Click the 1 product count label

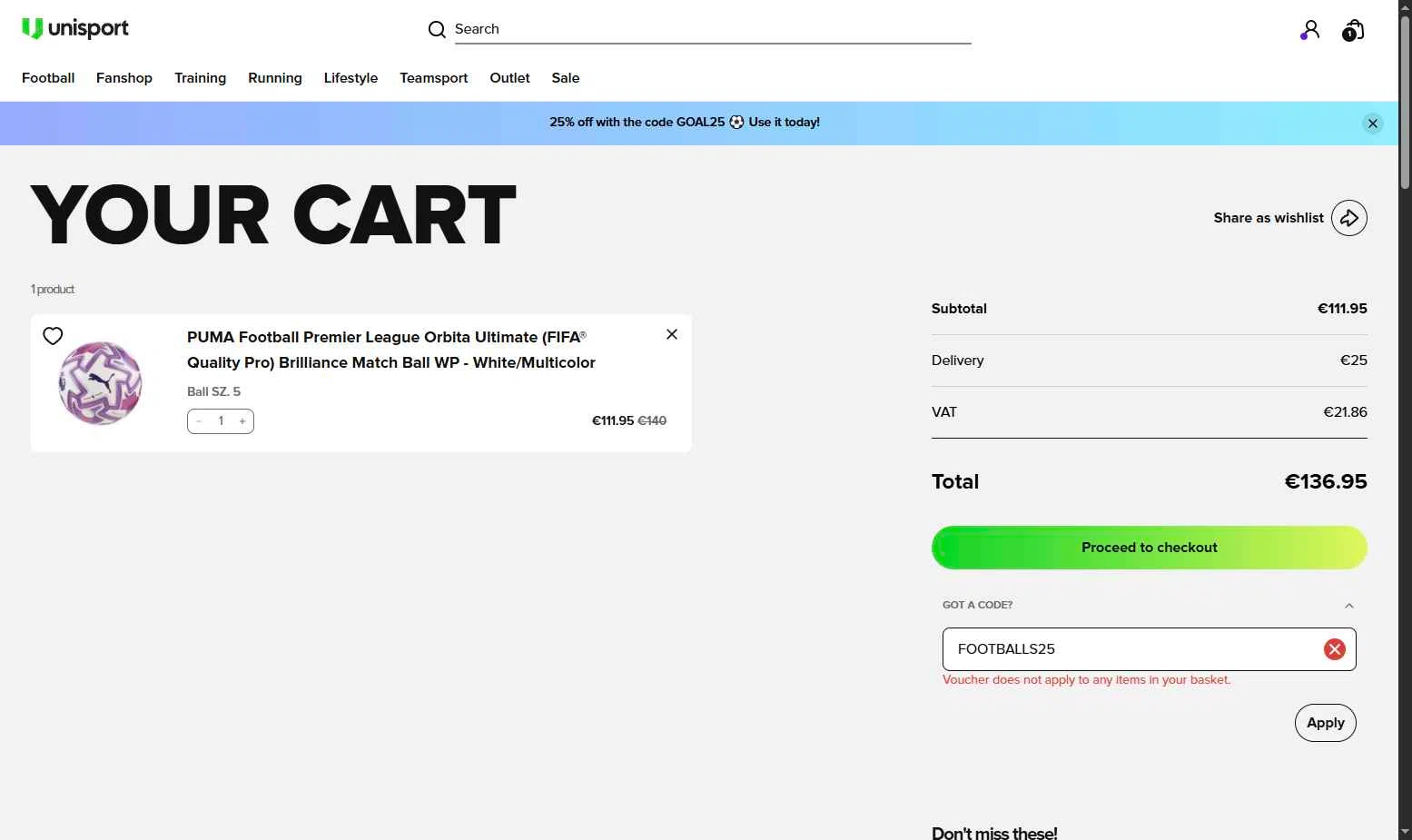click(x=53, y=289)
